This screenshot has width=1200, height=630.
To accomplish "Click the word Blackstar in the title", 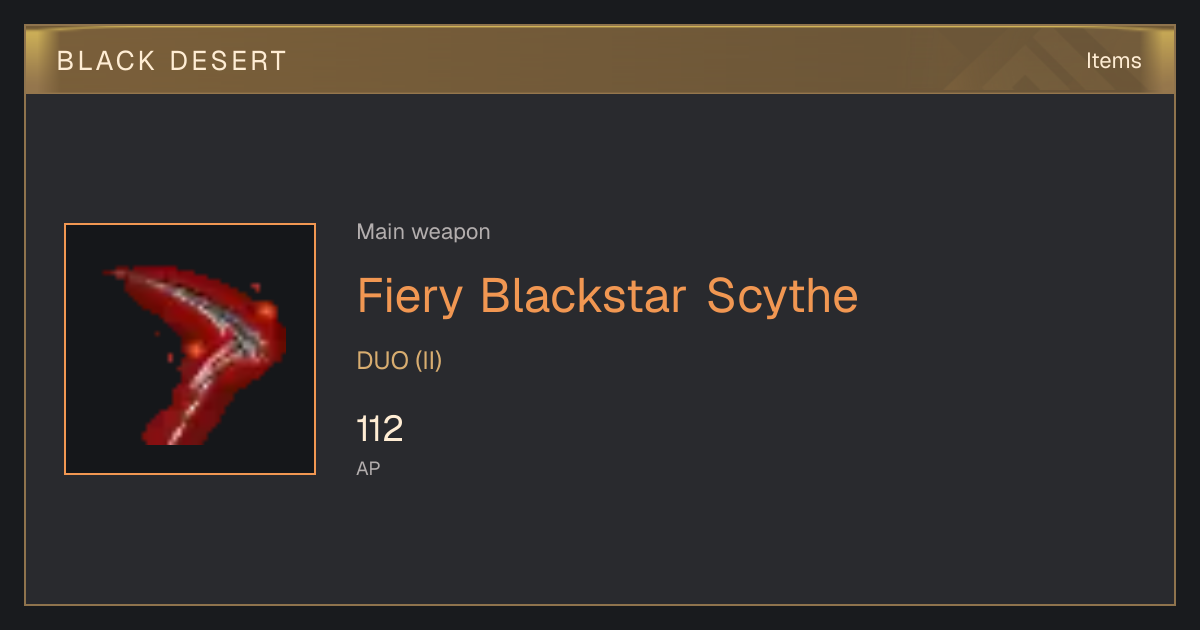I will click(x=584, y=296).
